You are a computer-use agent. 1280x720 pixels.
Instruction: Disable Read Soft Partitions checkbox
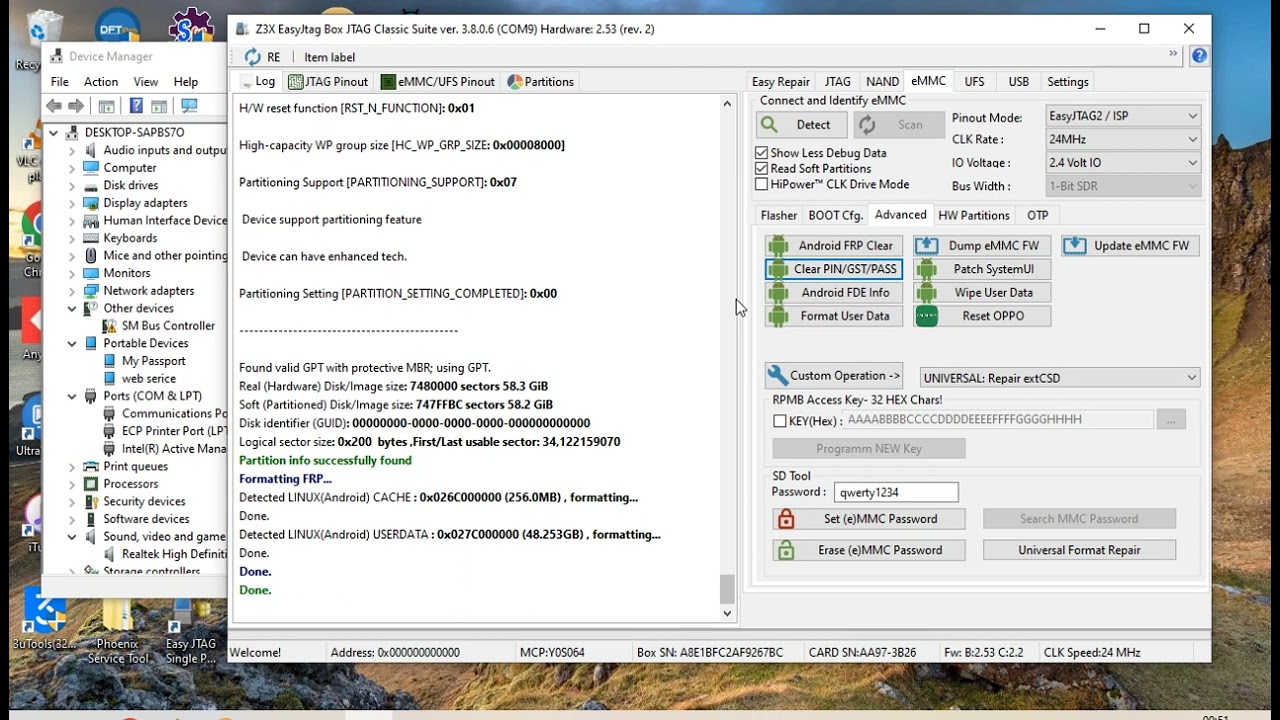(762, 169)
